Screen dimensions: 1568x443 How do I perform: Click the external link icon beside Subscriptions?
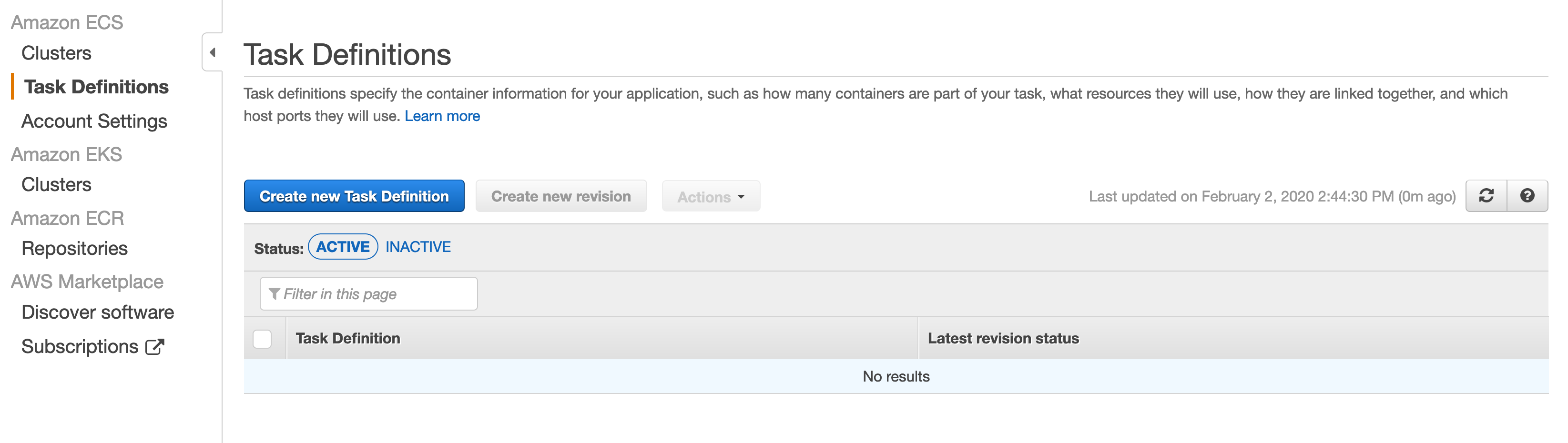(x=155, y=346)
